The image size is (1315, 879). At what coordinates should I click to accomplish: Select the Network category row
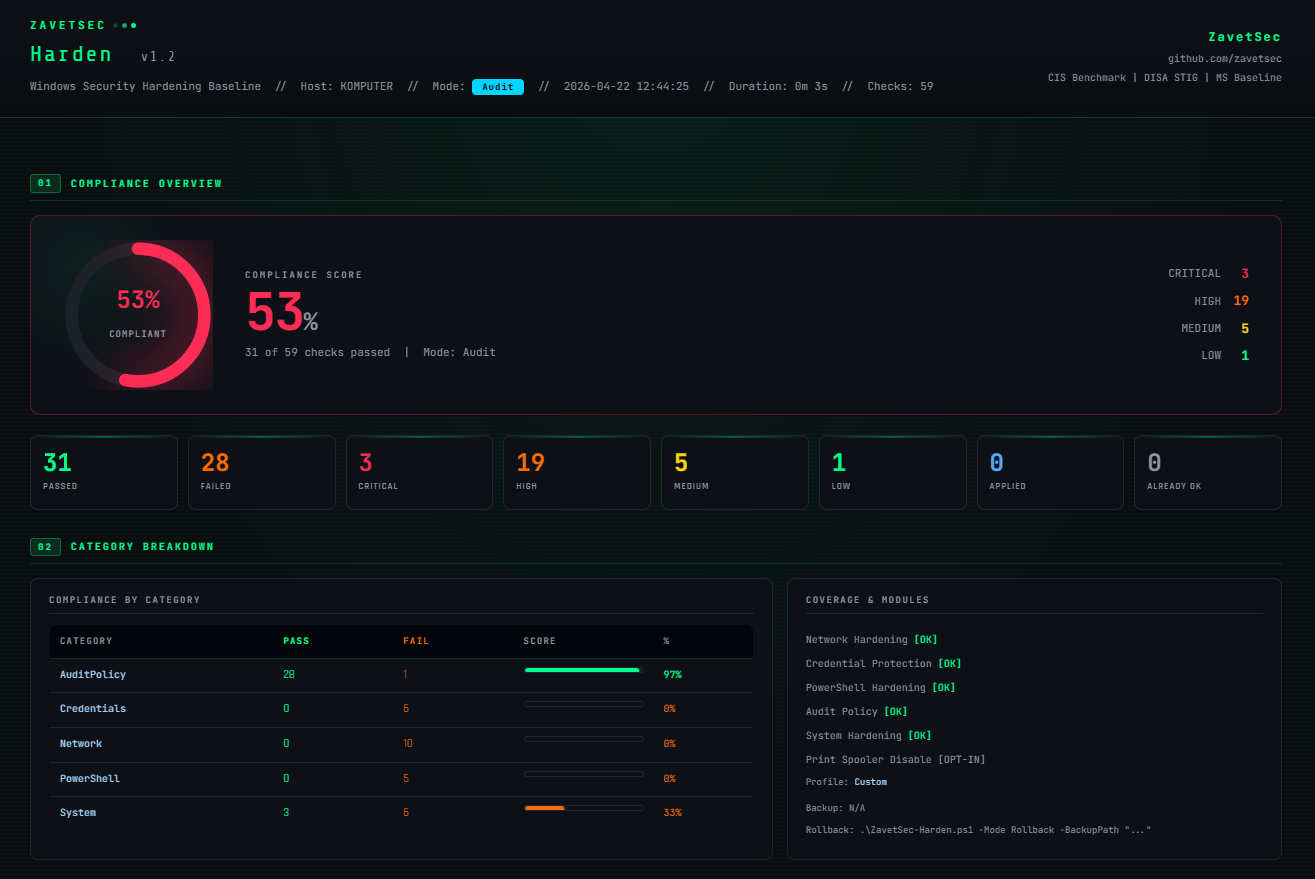401,744
